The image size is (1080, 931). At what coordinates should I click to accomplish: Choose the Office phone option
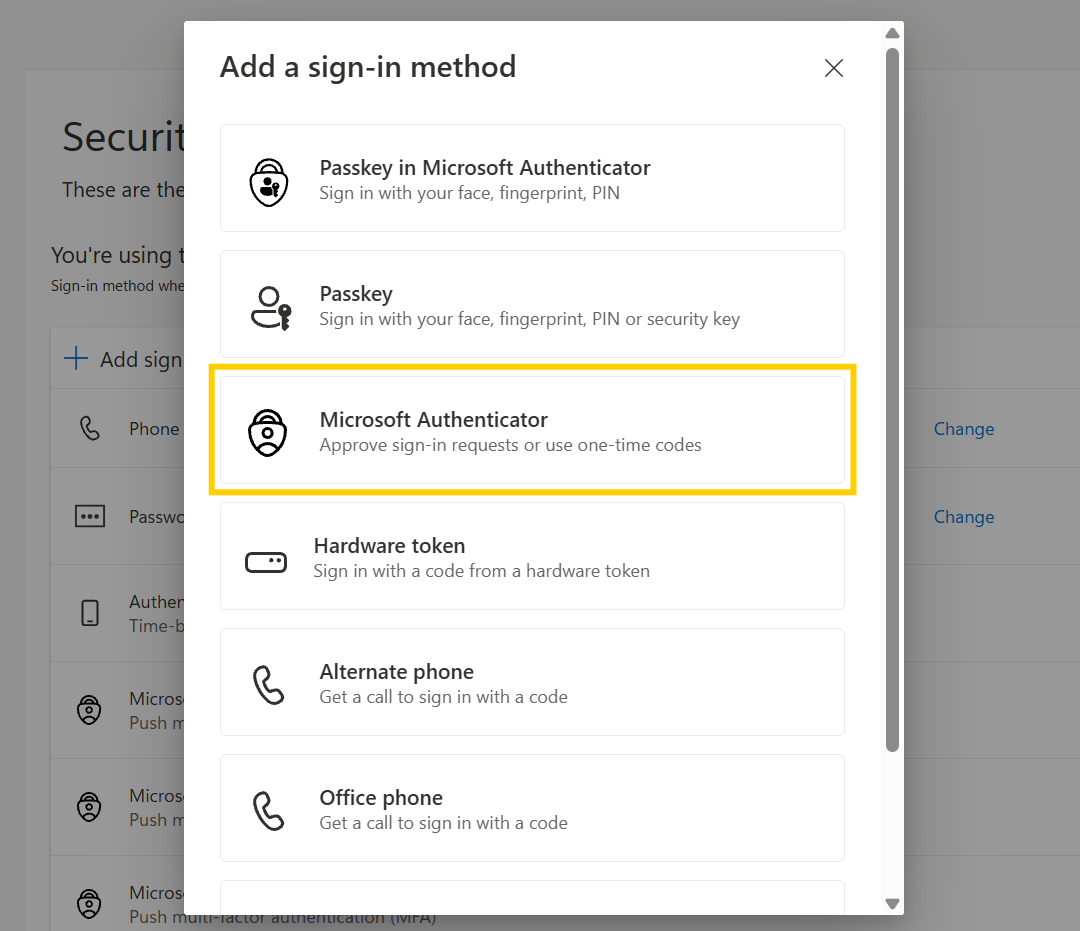coord(532,808)
